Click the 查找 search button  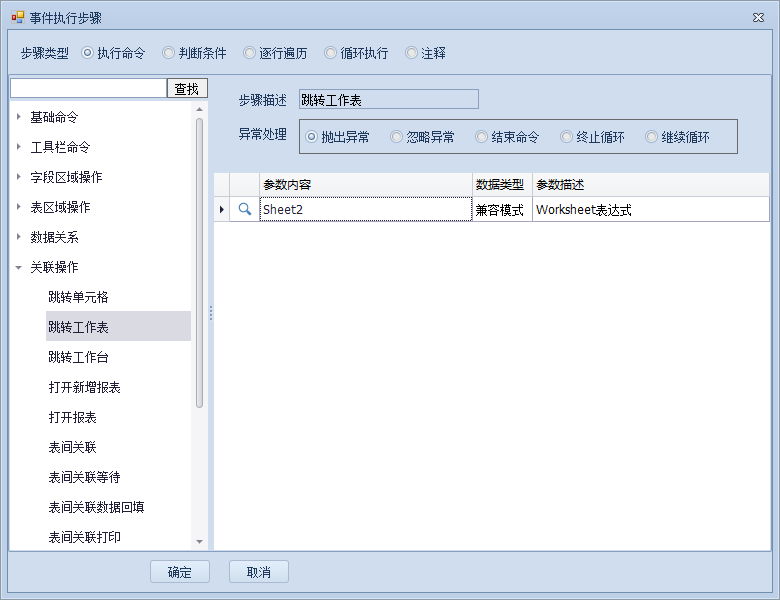[187, 89]
